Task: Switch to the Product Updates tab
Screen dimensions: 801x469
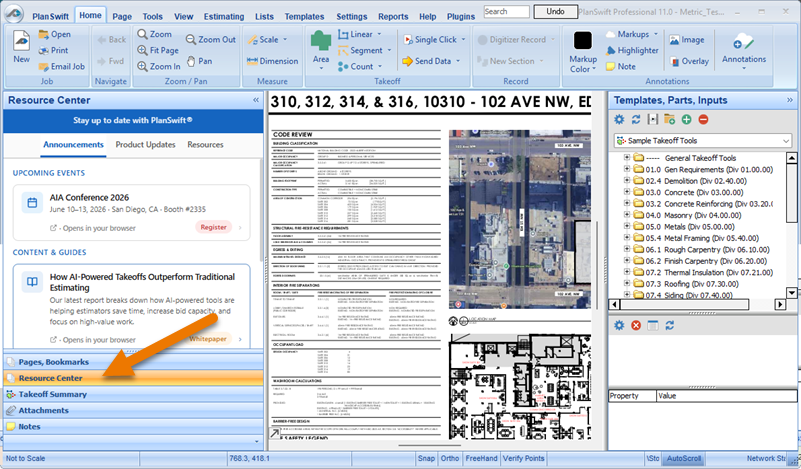Action: 145,145
